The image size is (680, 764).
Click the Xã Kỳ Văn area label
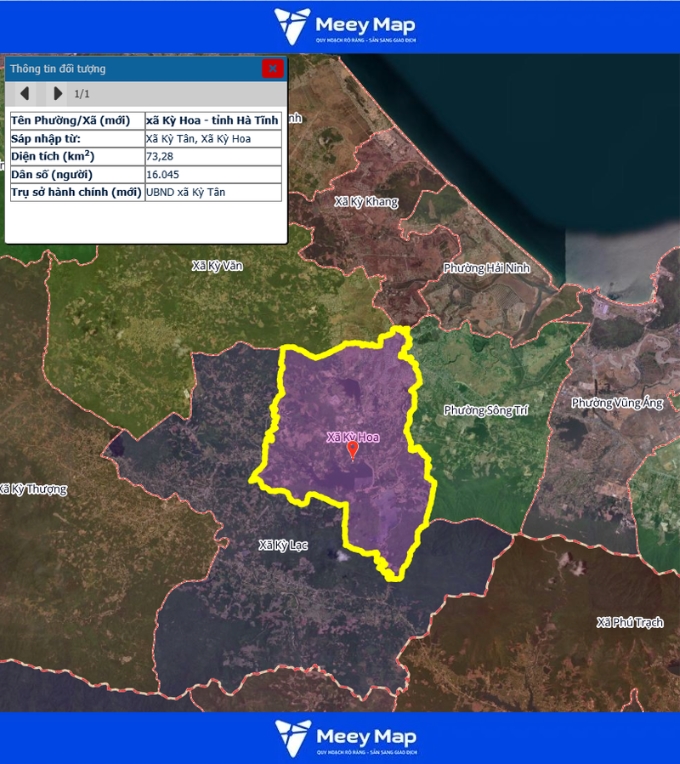pyautogui.click(x=217, y=266)
